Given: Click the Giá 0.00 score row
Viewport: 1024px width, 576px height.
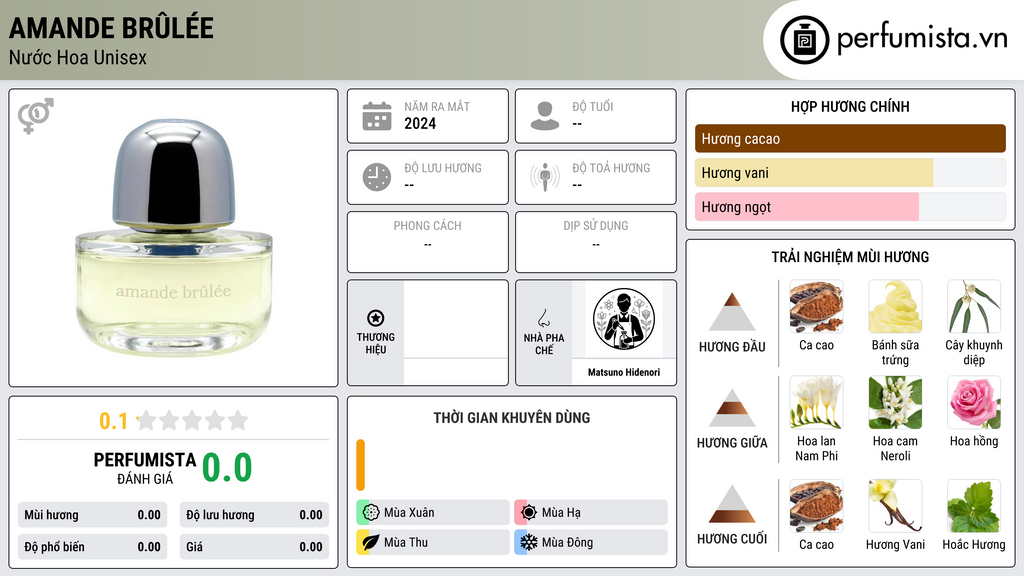Looking at the screenshot, I should [x=254, y=547].
